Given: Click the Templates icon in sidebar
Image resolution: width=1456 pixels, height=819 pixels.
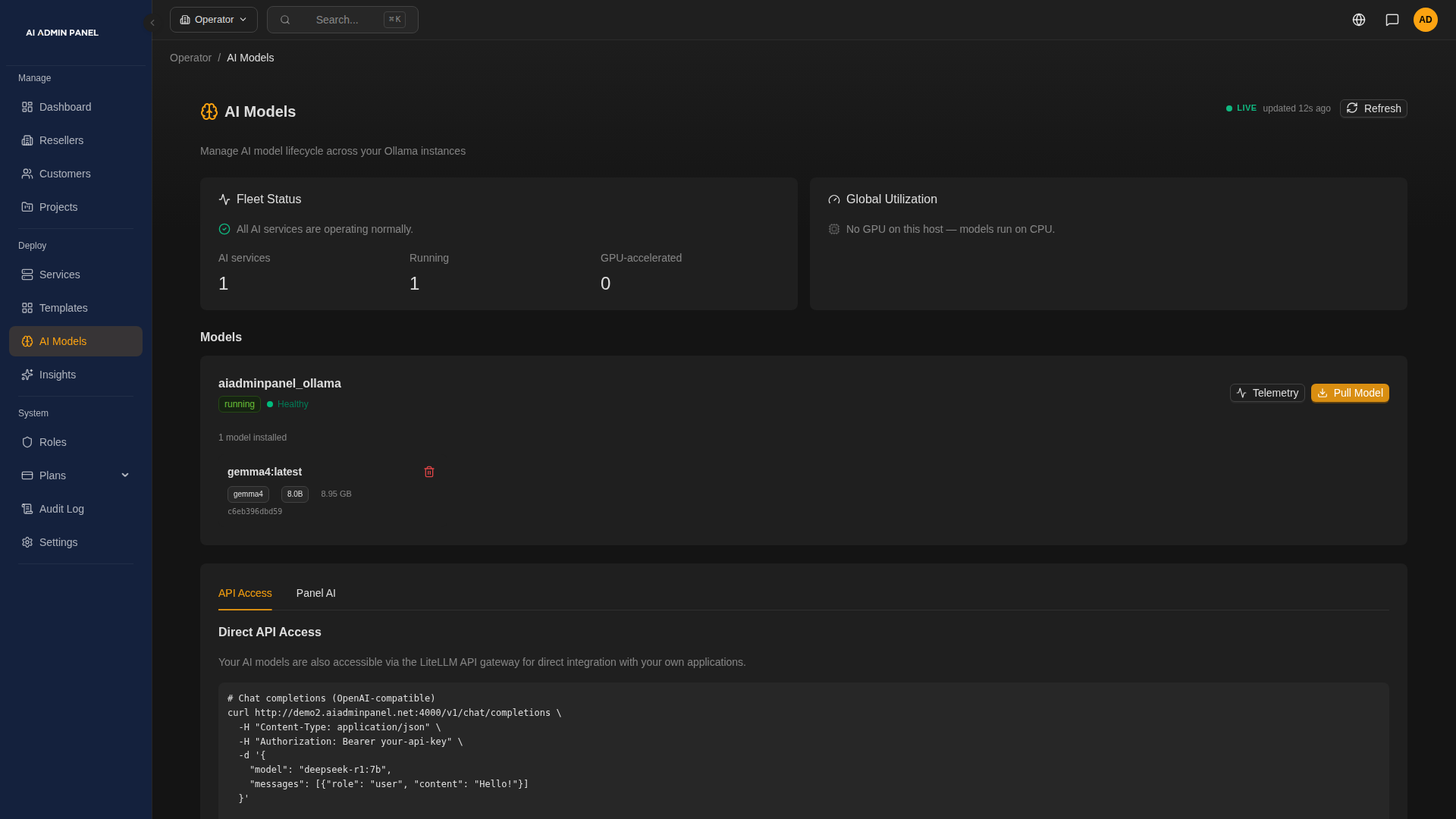Looking at the screenshot, I should (27, 308).
